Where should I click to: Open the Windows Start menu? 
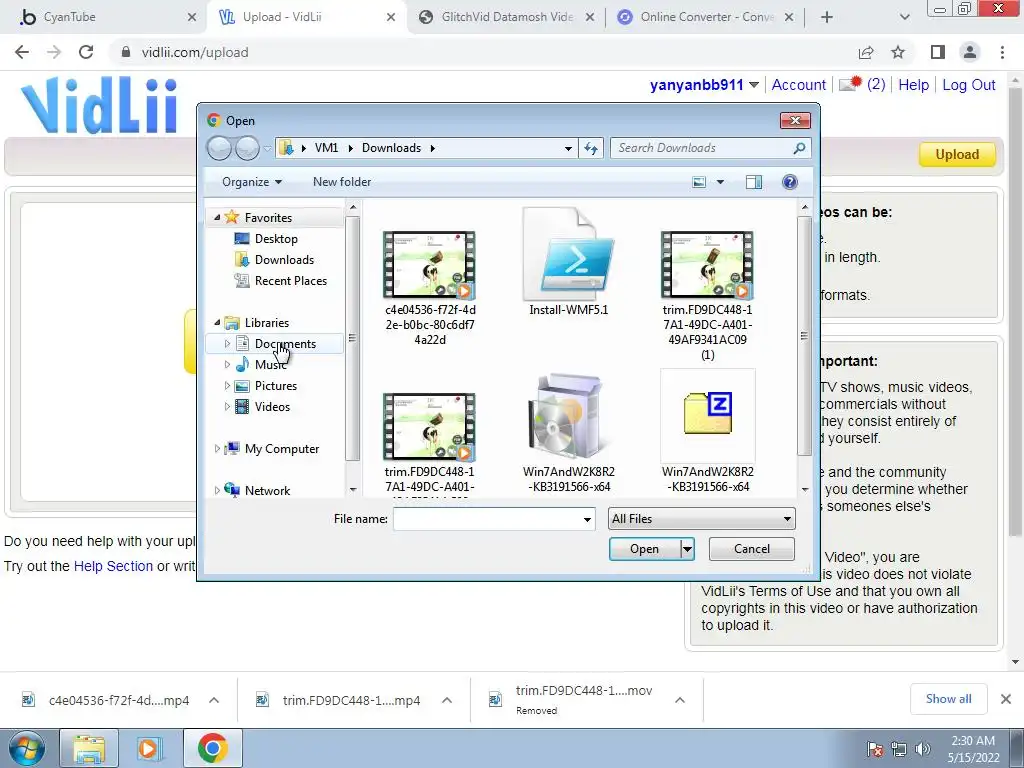27,748
